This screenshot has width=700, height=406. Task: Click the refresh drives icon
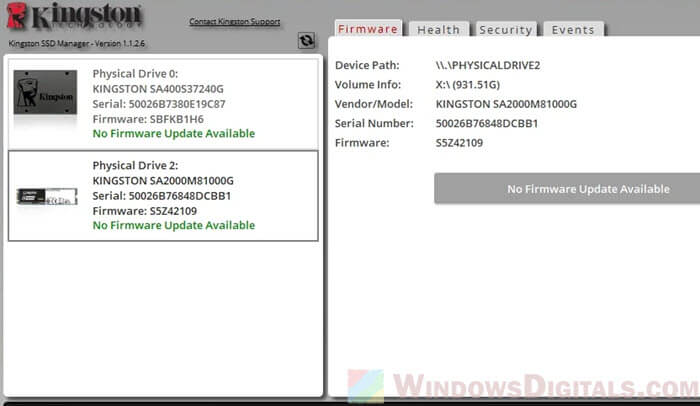306,41
